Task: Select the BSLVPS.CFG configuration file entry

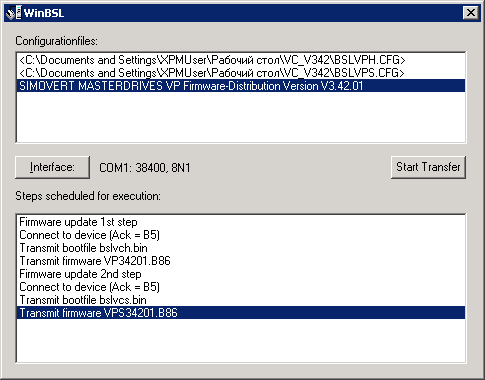Action: click(241, 73)
